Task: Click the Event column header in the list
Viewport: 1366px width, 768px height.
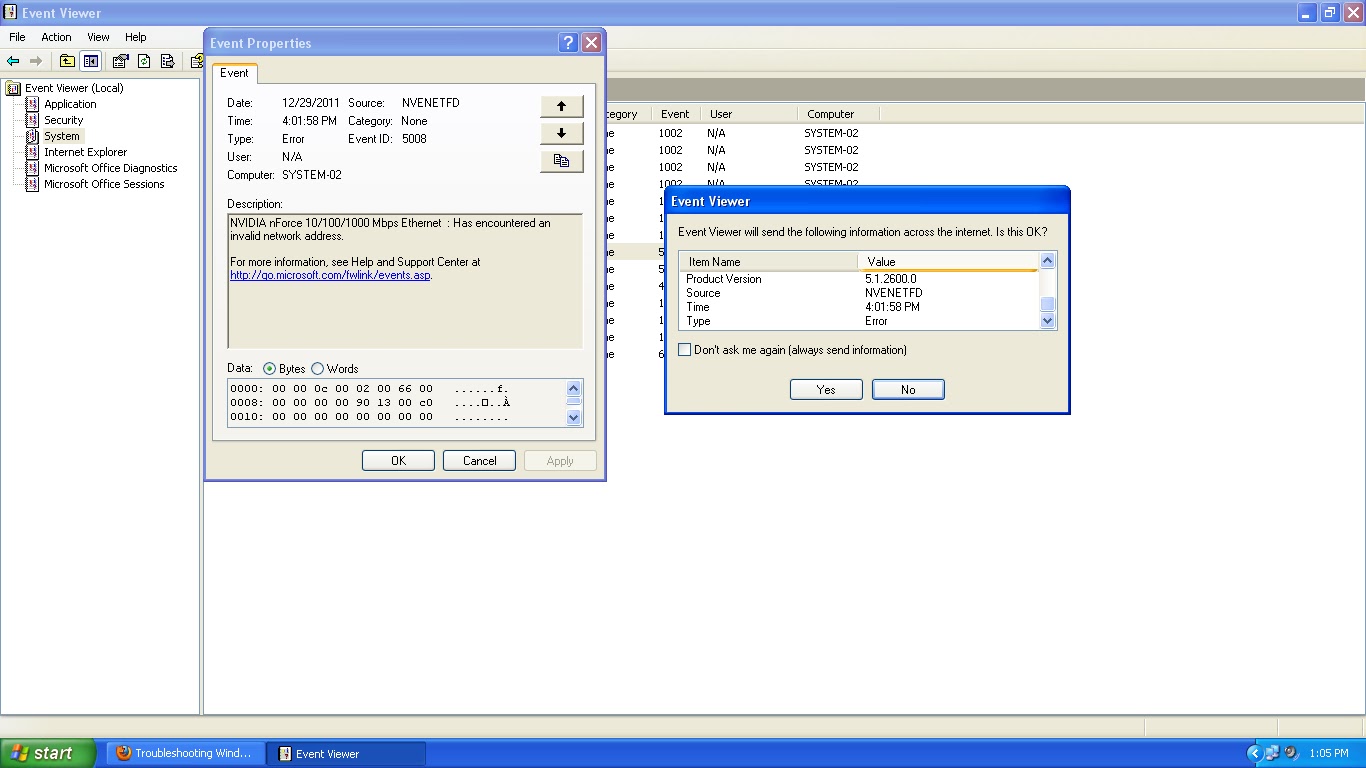Action: (x=675, y=114)
